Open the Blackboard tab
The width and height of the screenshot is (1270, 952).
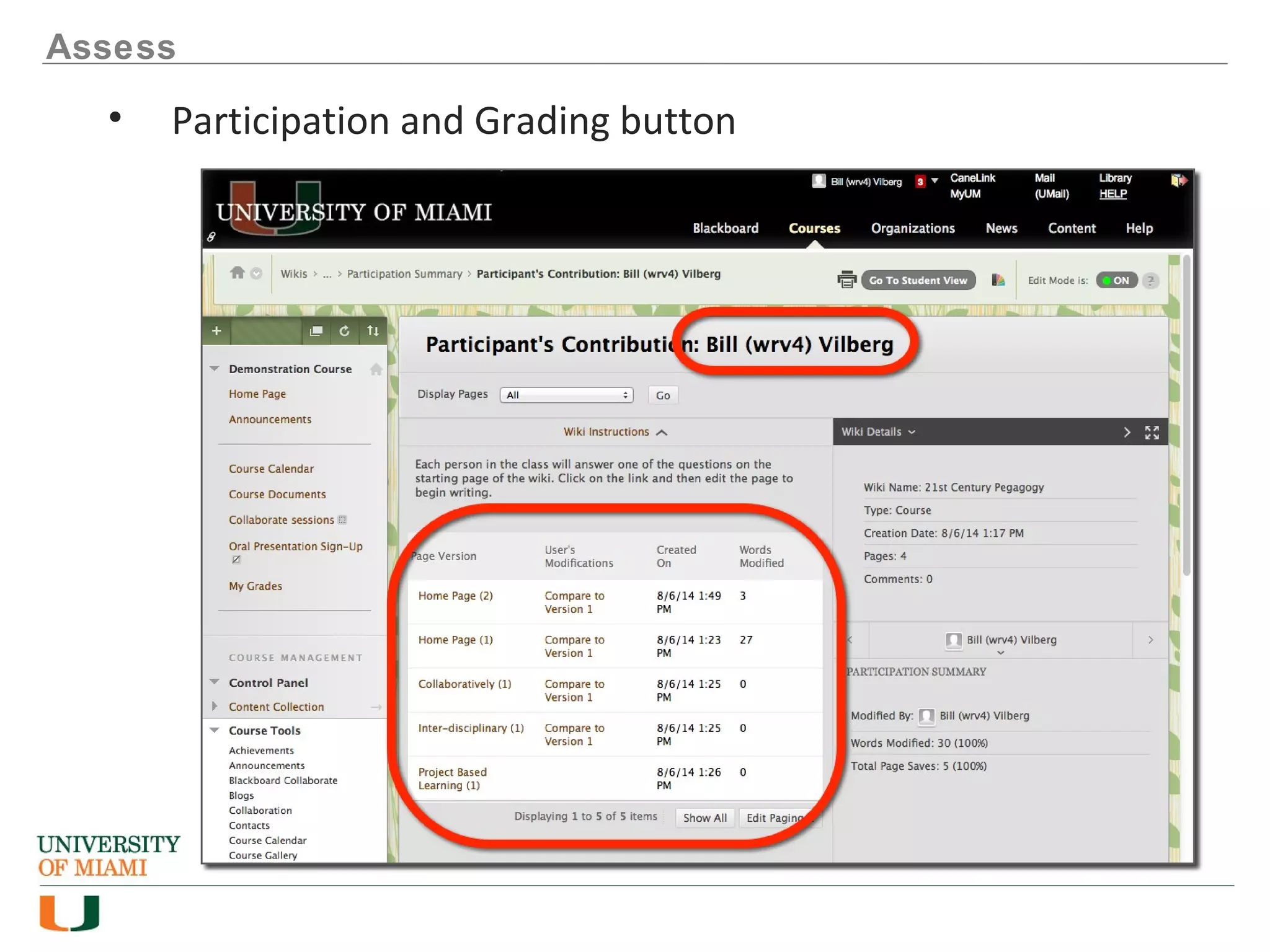tap(726, 228)
